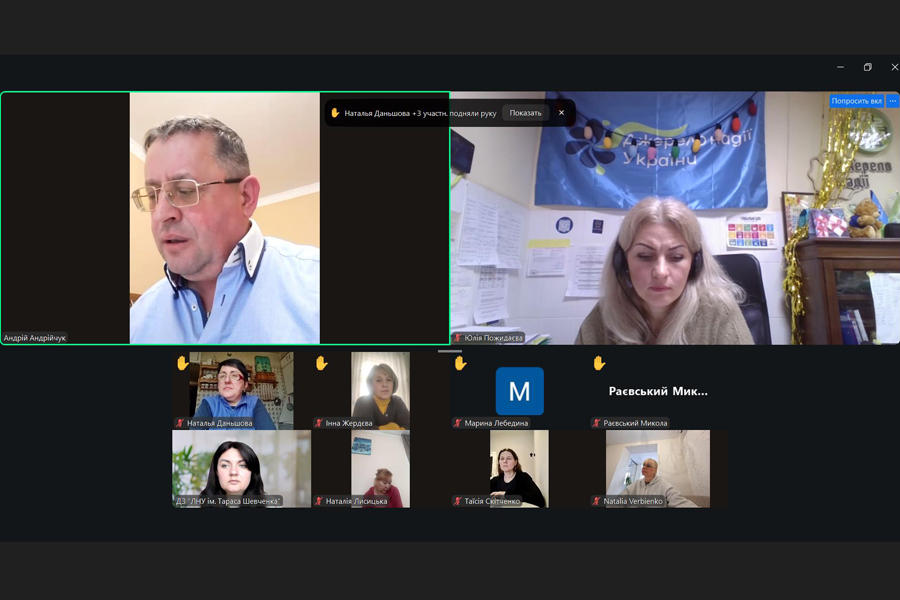
Task: Select Андрій Андрійчук's speaker video
Action: 225,218
